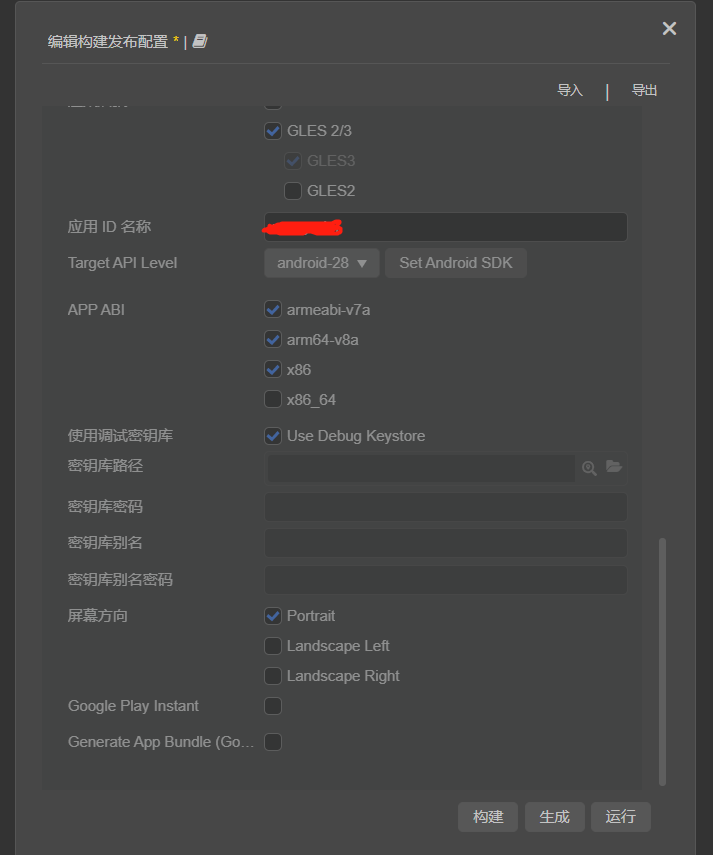Open the android-28 Target API Level dropdown
Image resolution: width=713 pixels, height=855 pixels.
322,263
